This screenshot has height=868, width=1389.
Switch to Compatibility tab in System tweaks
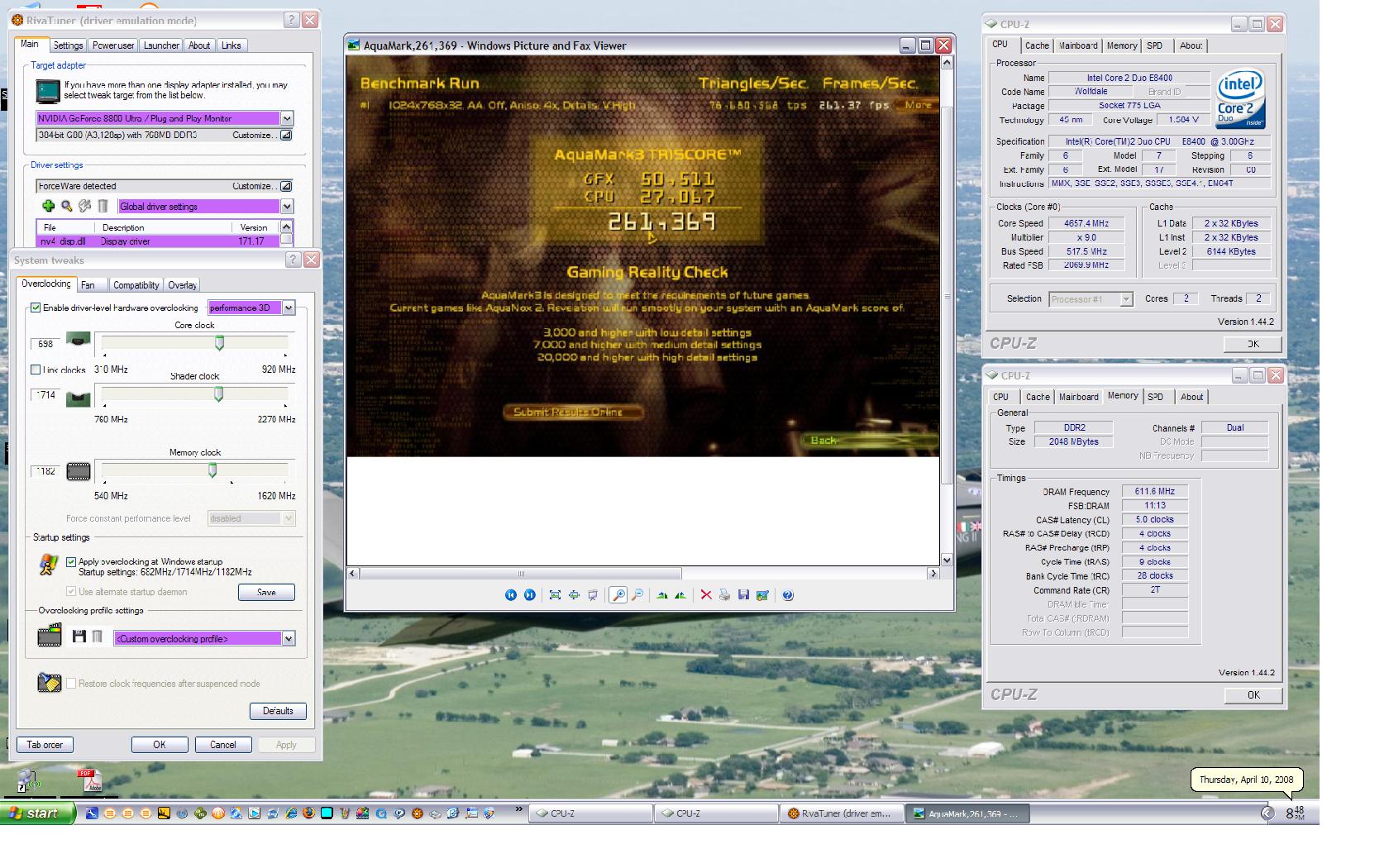coord(136,284)
